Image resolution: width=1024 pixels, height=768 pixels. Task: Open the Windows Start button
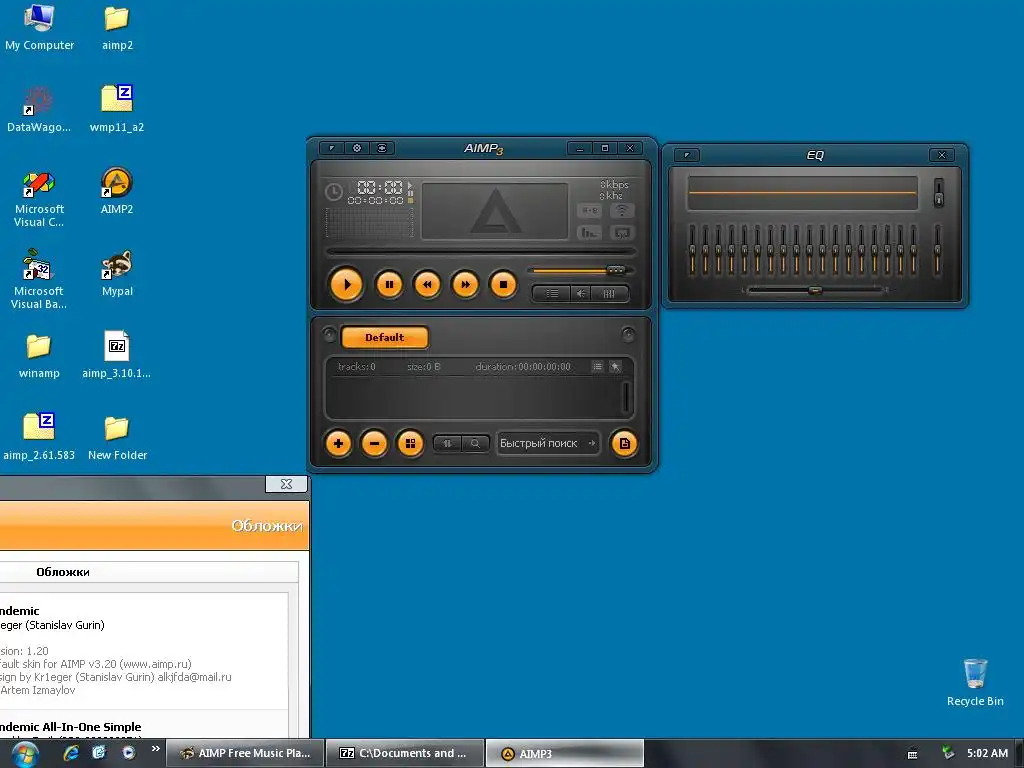tap(25, 754)
